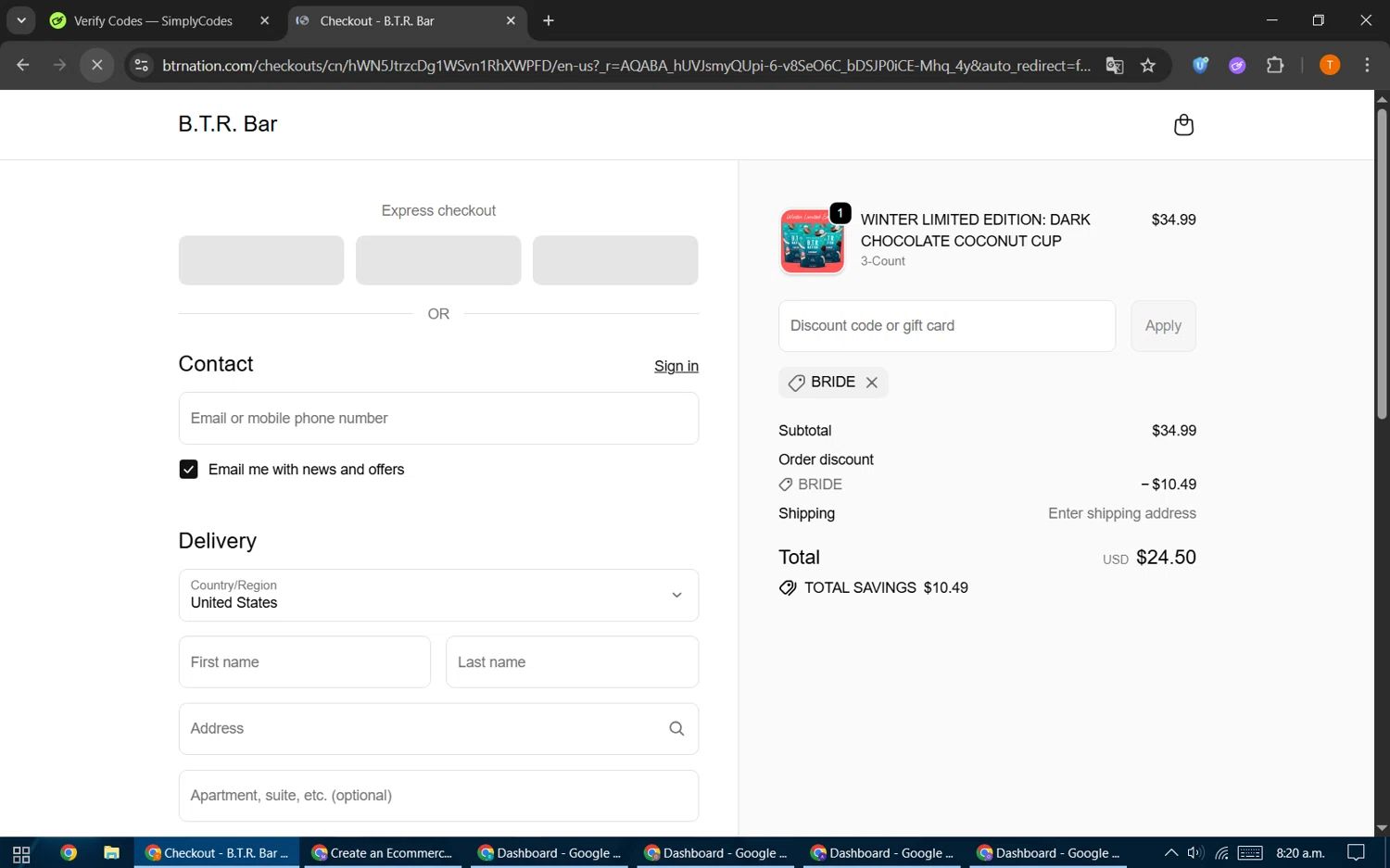Close the Verify Codes — SimplyCodes tab

click(x=265, y=20)
